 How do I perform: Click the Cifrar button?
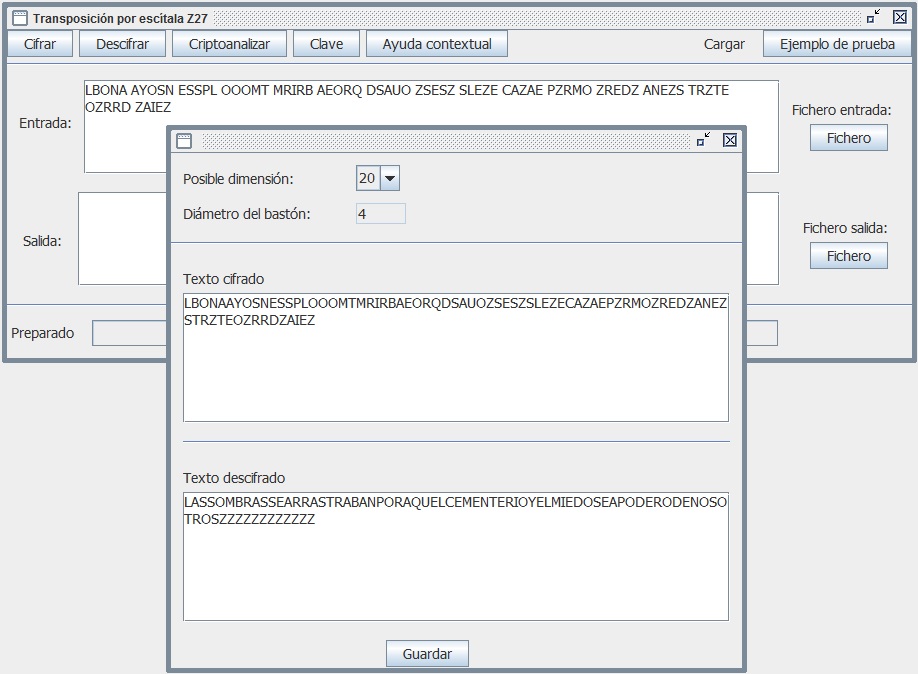coord(40,44)
